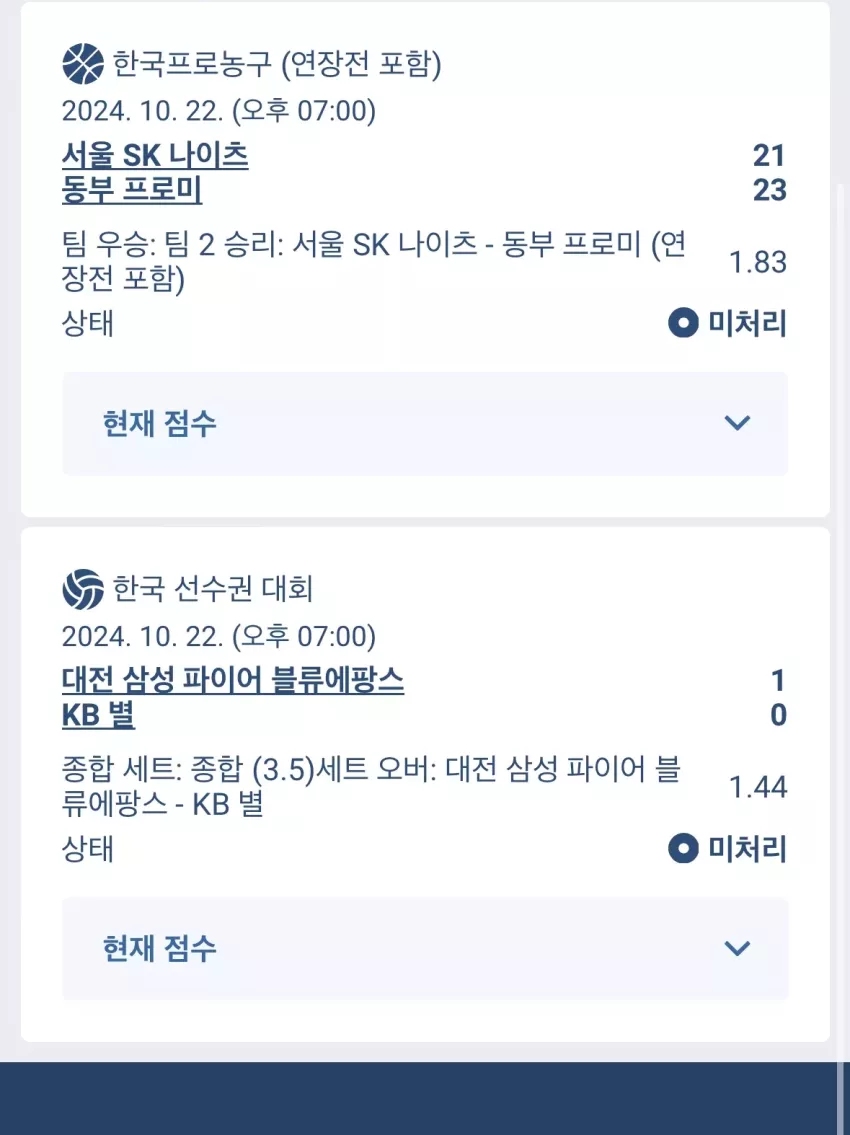The width and height of the screenshot is (850, 1135).
Task: Open the 동부 프로미 team link
Action: click(132, 190)
